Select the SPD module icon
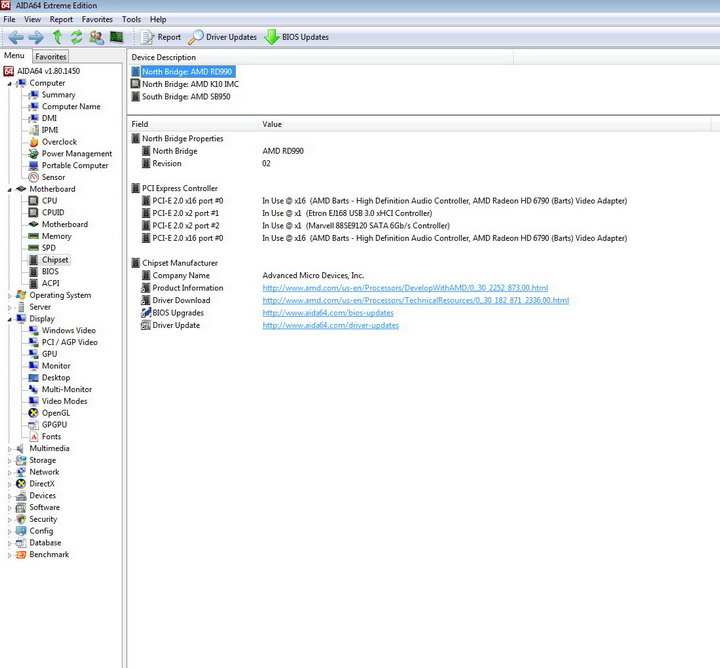Screen dimensions: 720x668 pos(33,248)
